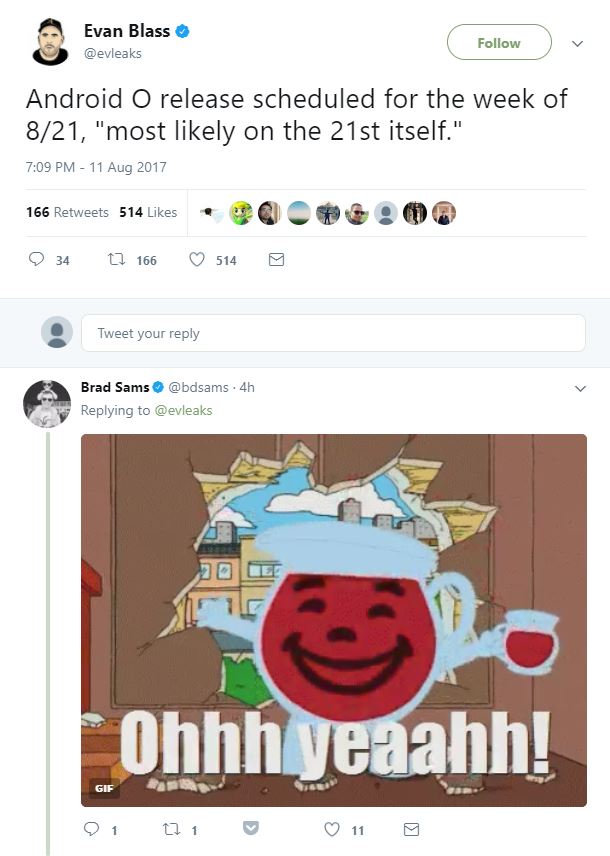
Task: Click the envelope icon under Brad Sams's reply
Action: tap(410, 830)
